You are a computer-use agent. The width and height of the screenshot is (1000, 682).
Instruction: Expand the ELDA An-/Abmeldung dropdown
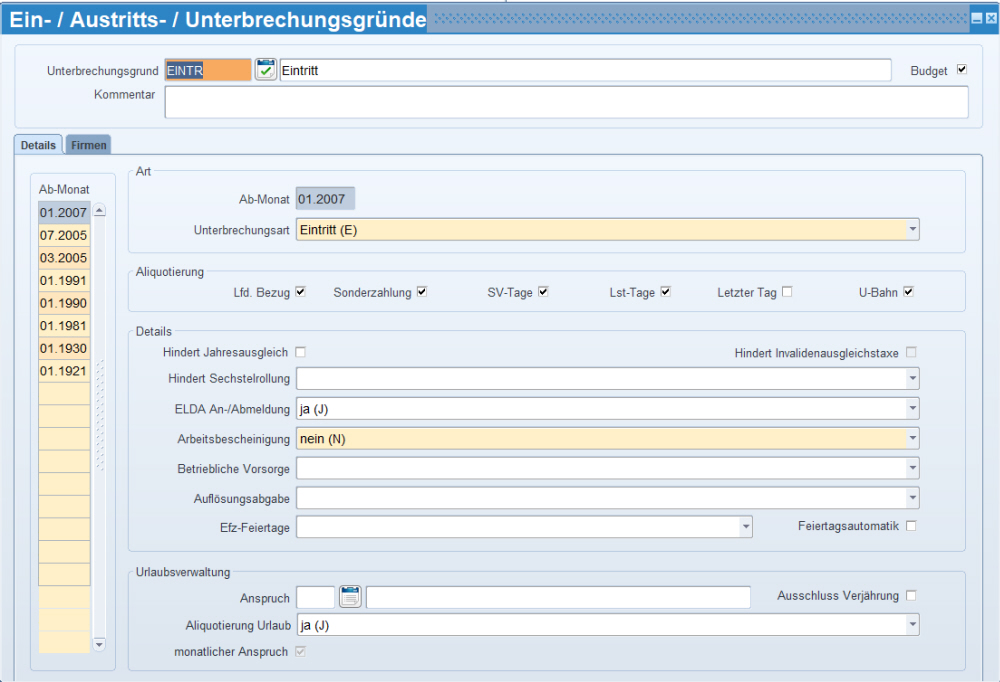pos(912,408)
